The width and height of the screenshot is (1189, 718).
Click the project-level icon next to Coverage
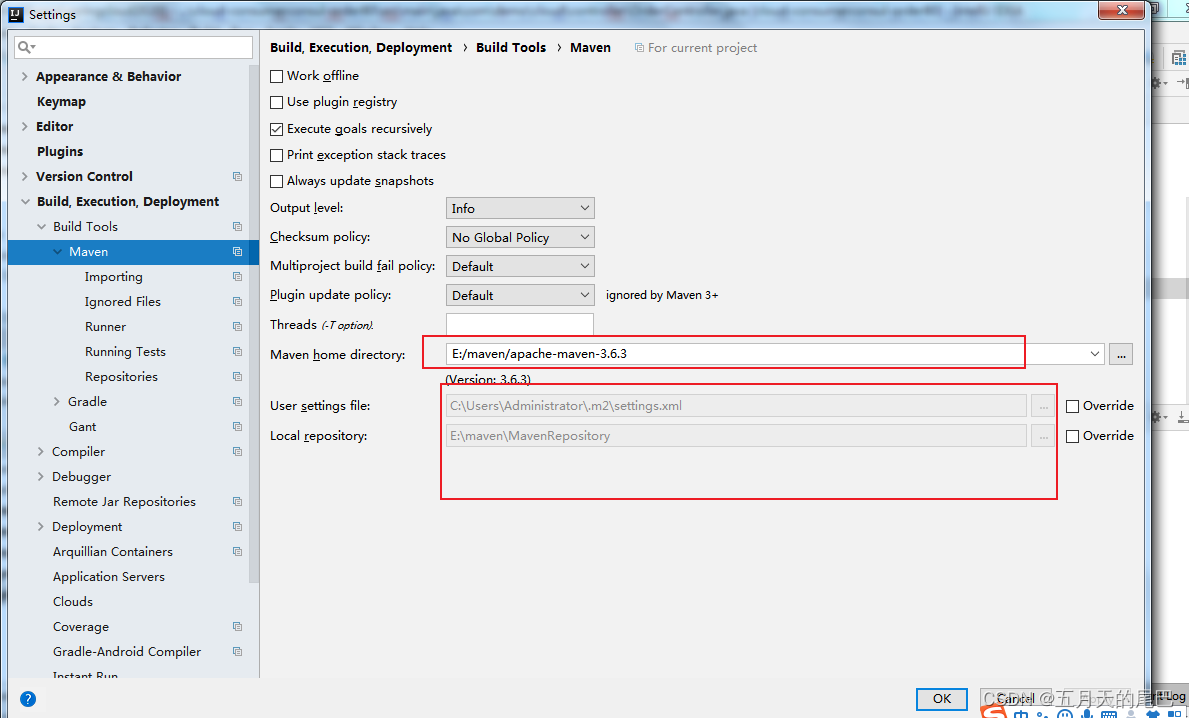(237, 627)
